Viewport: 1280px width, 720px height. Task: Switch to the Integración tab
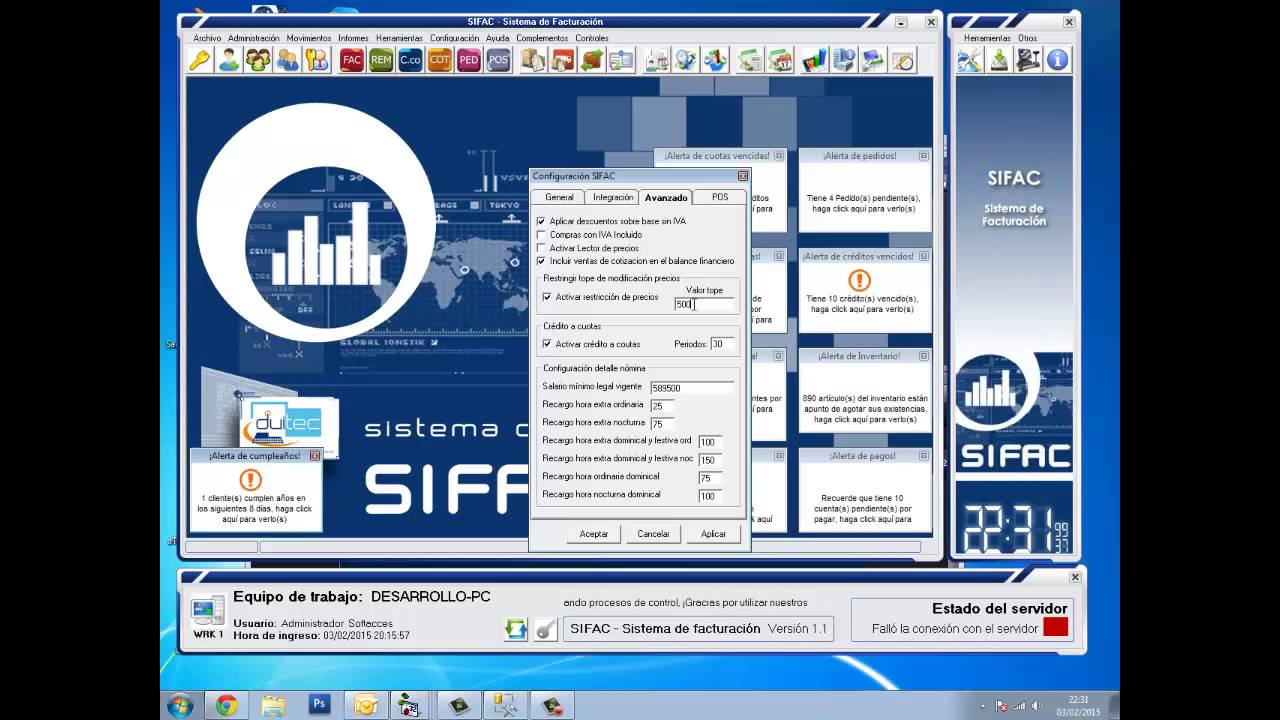(613, 197)
